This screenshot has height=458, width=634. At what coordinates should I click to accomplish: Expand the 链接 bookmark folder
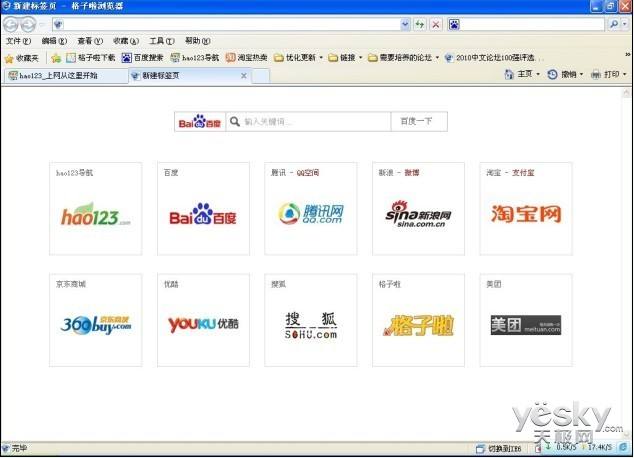345,58
